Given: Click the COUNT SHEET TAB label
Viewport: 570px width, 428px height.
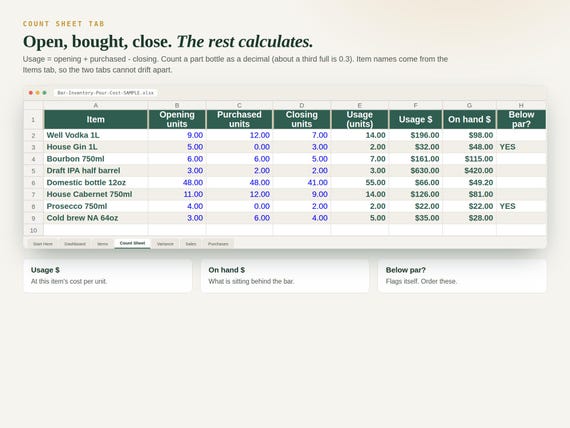Looking at the screenshot, I should click(x=64, y=24).
